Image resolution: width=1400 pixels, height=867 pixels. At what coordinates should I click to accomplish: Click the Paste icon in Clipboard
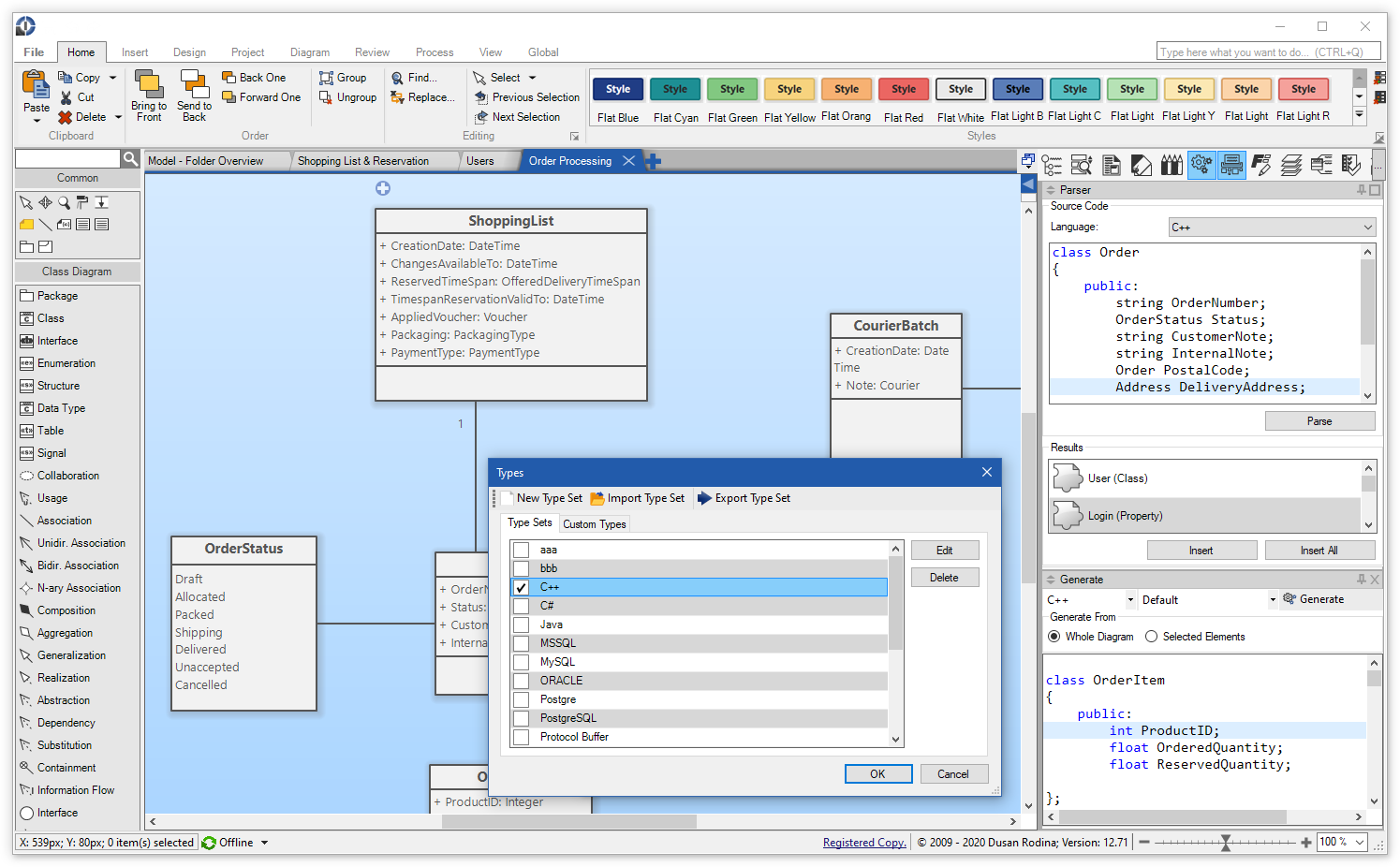[x=36, y=86]
